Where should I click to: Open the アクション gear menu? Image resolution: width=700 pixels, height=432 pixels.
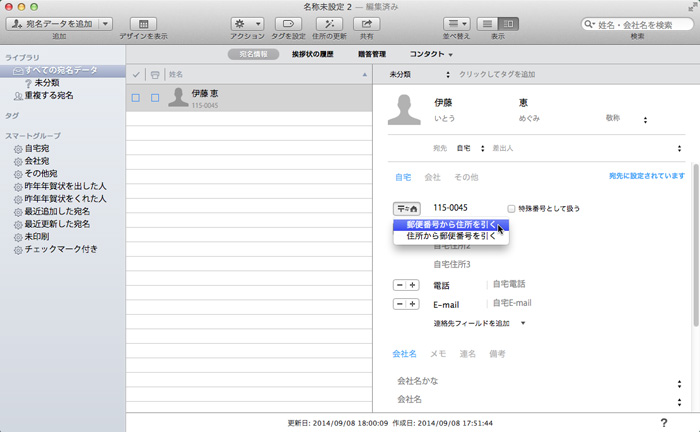click(x=246, y=23)
